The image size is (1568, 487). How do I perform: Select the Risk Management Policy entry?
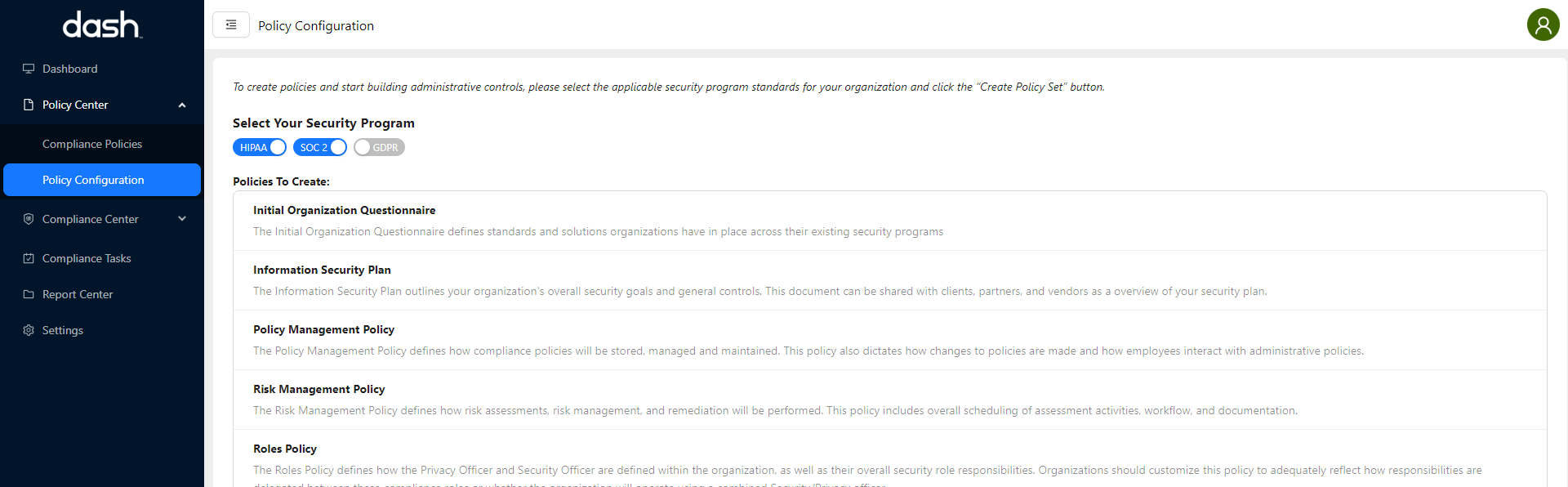(318, 389)
